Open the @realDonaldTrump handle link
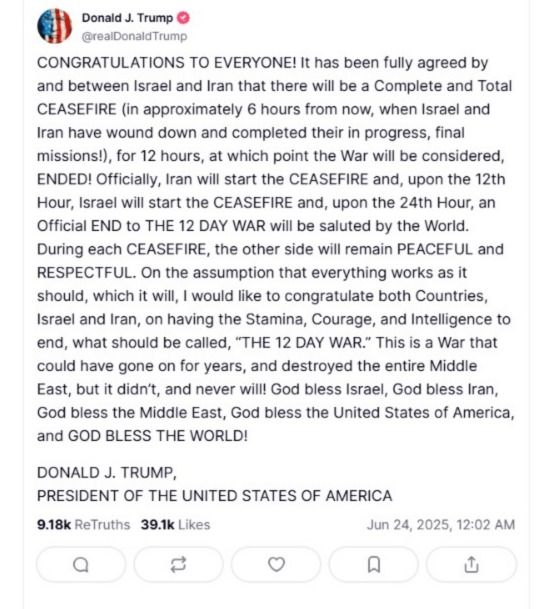This screenshot has height=609, width=536. (x=134, y=36)
